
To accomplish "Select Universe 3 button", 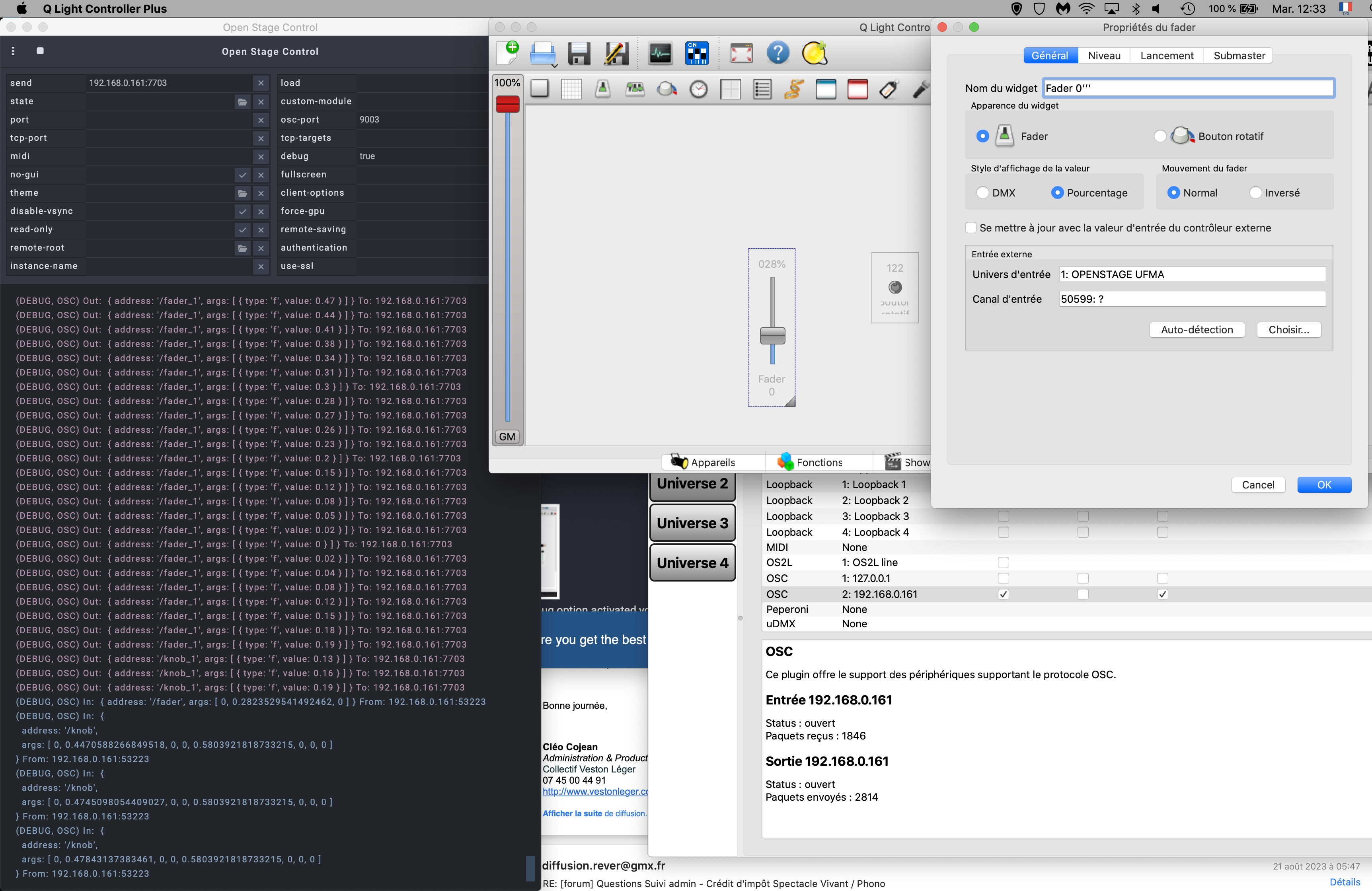I will point(692,523).
